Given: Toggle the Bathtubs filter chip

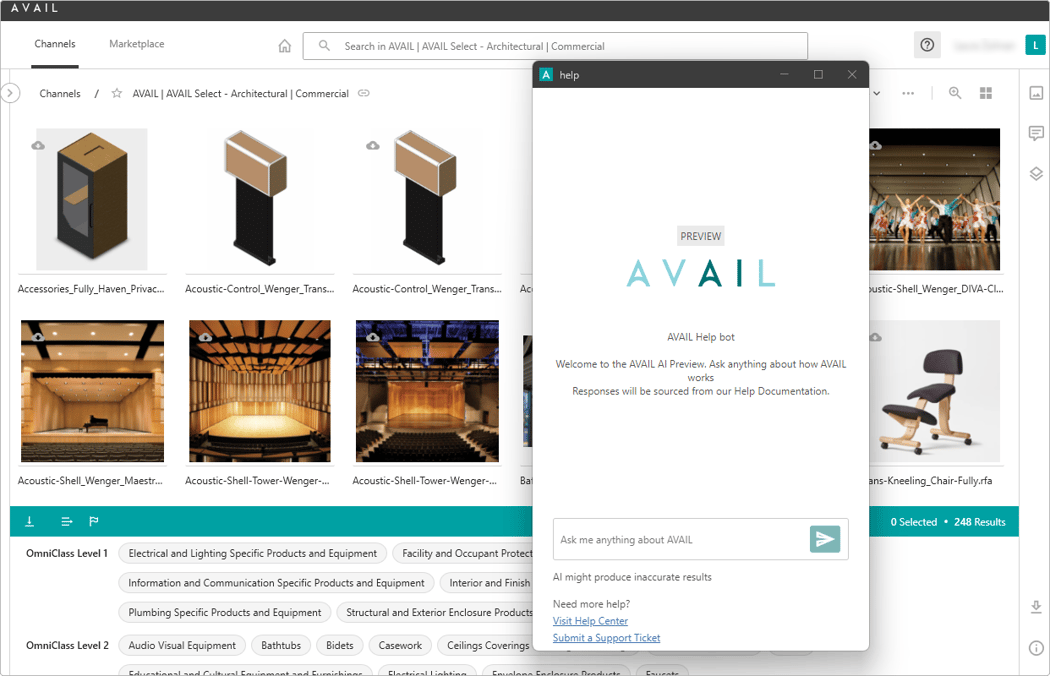Looking at the screenshot, I should [x=281, y=645].
